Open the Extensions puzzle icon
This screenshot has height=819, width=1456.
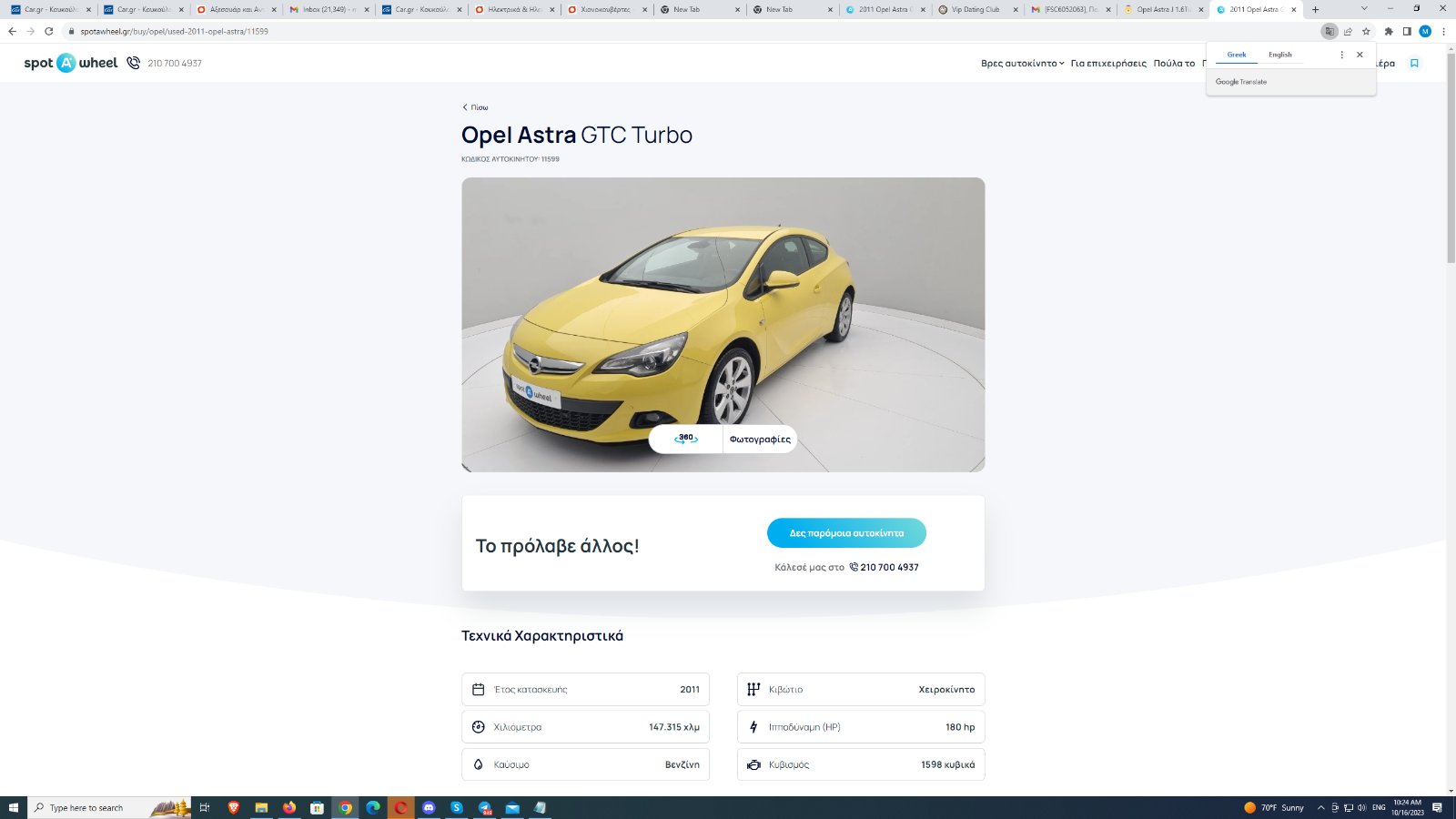(x=1389, y=31)
